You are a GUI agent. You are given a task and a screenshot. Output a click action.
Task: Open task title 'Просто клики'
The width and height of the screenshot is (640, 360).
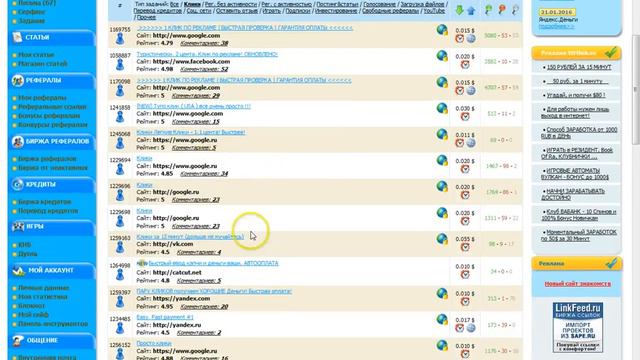154,343
